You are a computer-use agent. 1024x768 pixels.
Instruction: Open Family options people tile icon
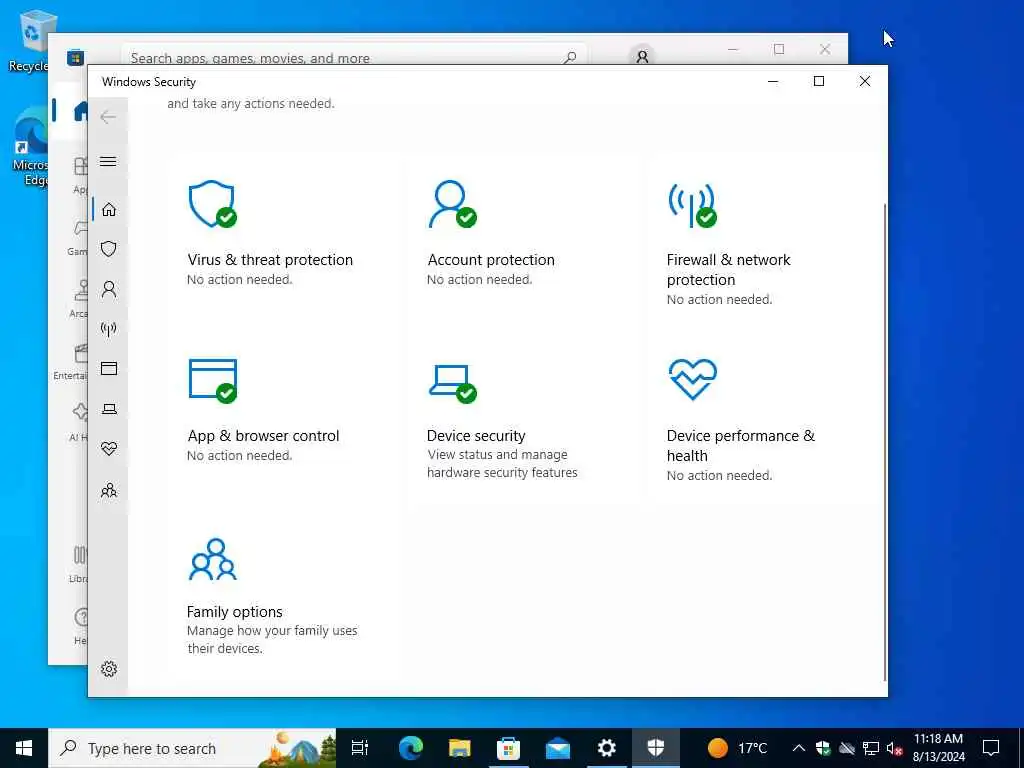pos(212,560)
